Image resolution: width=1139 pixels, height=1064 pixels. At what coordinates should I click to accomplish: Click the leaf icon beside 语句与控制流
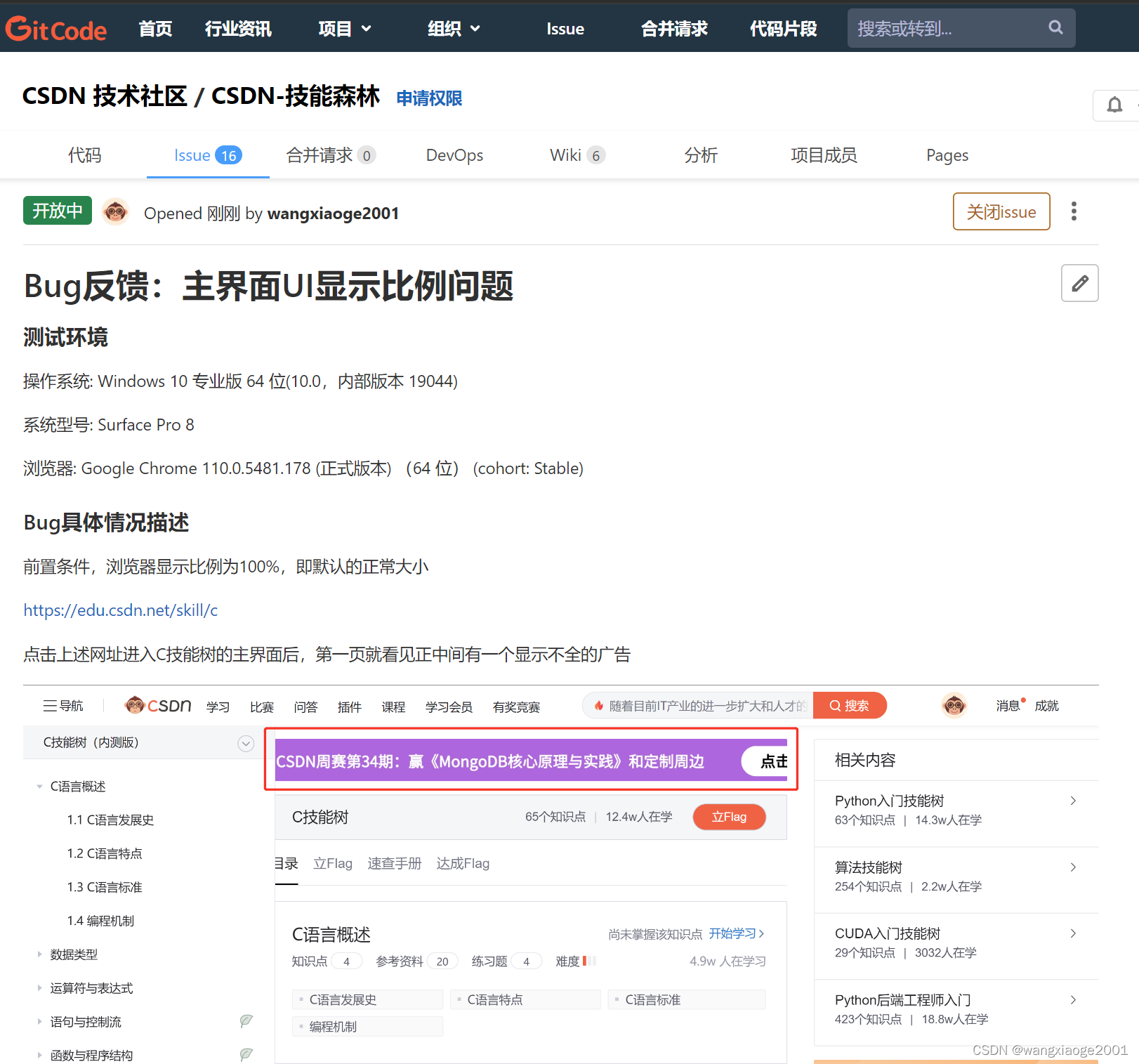click(x=246, y=1020)
